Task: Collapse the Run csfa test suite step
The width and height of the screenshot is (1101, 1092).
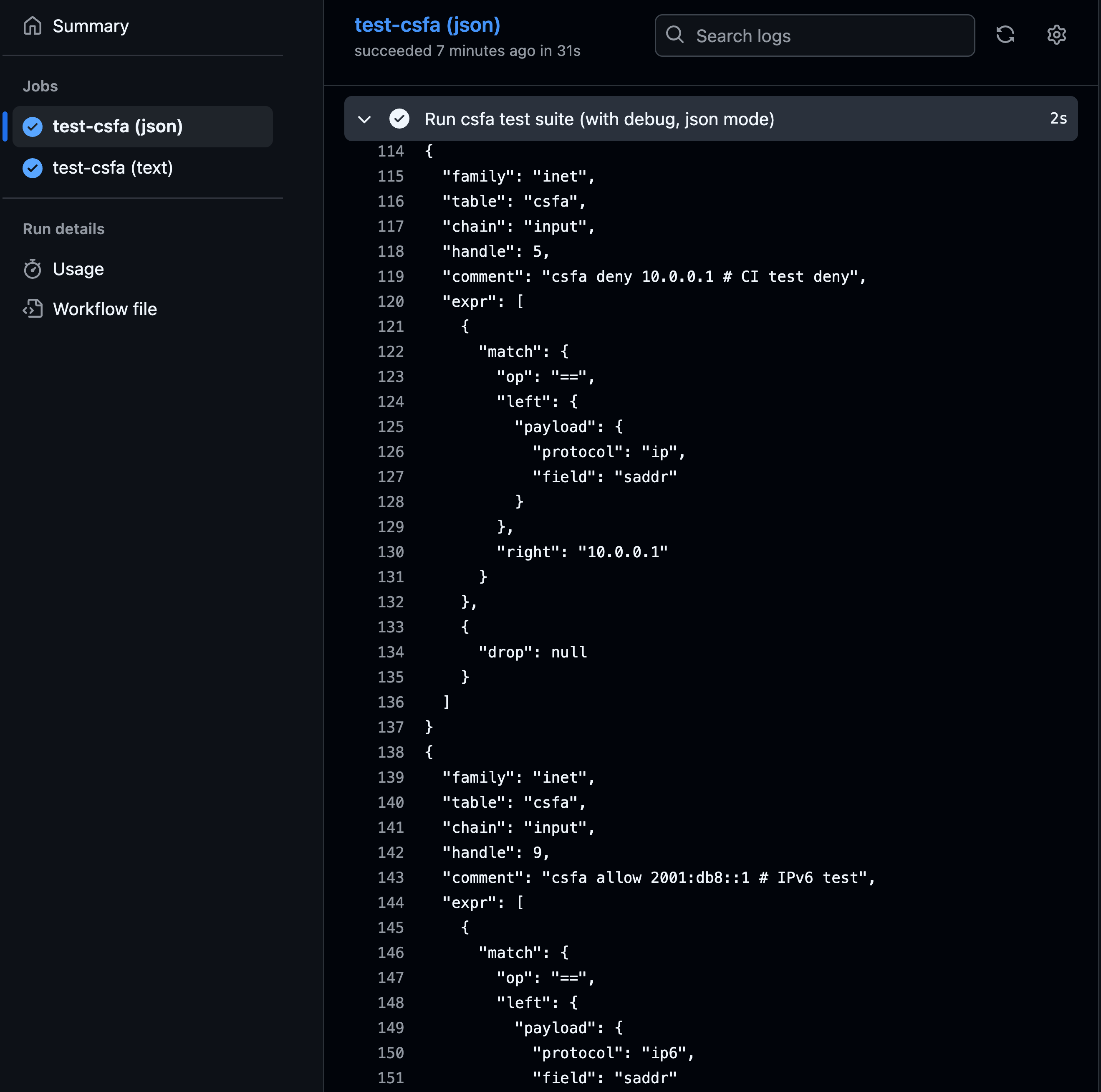Action: [365, 119]
